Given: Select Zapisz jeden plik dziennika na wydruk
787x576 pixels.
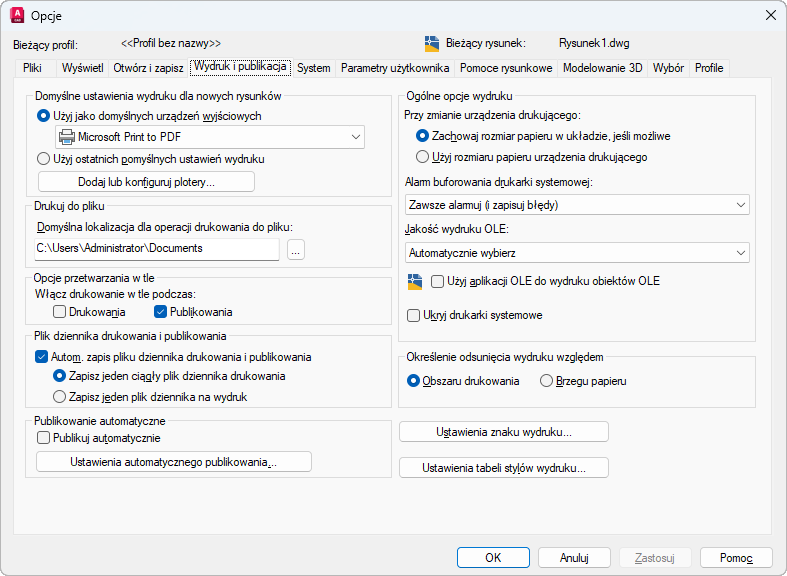Looking at the screenshot, I should tap(60, 397).
